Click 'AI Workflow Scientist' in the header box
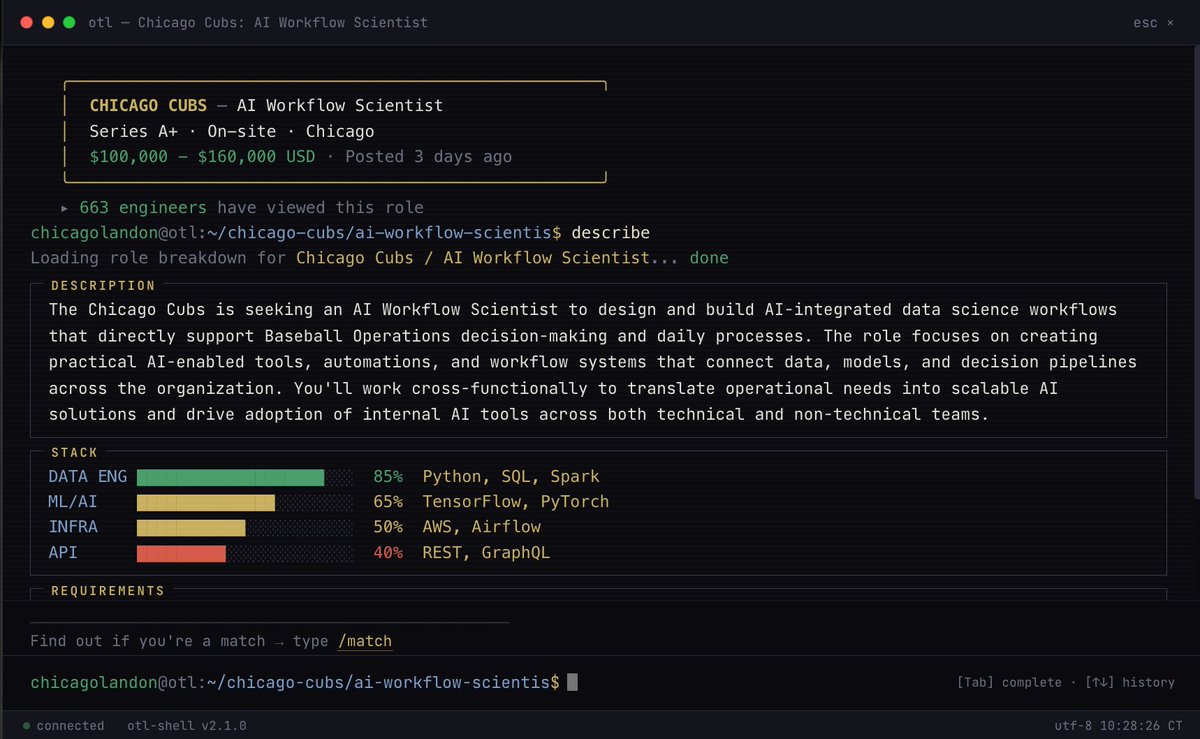1200x739 pixels. pyautogui.click(x=340, y=105)
